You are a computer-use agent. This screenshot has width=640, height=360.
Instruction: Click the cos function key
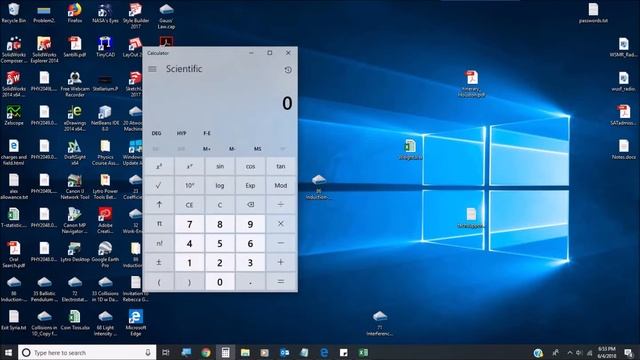point(250,167)
